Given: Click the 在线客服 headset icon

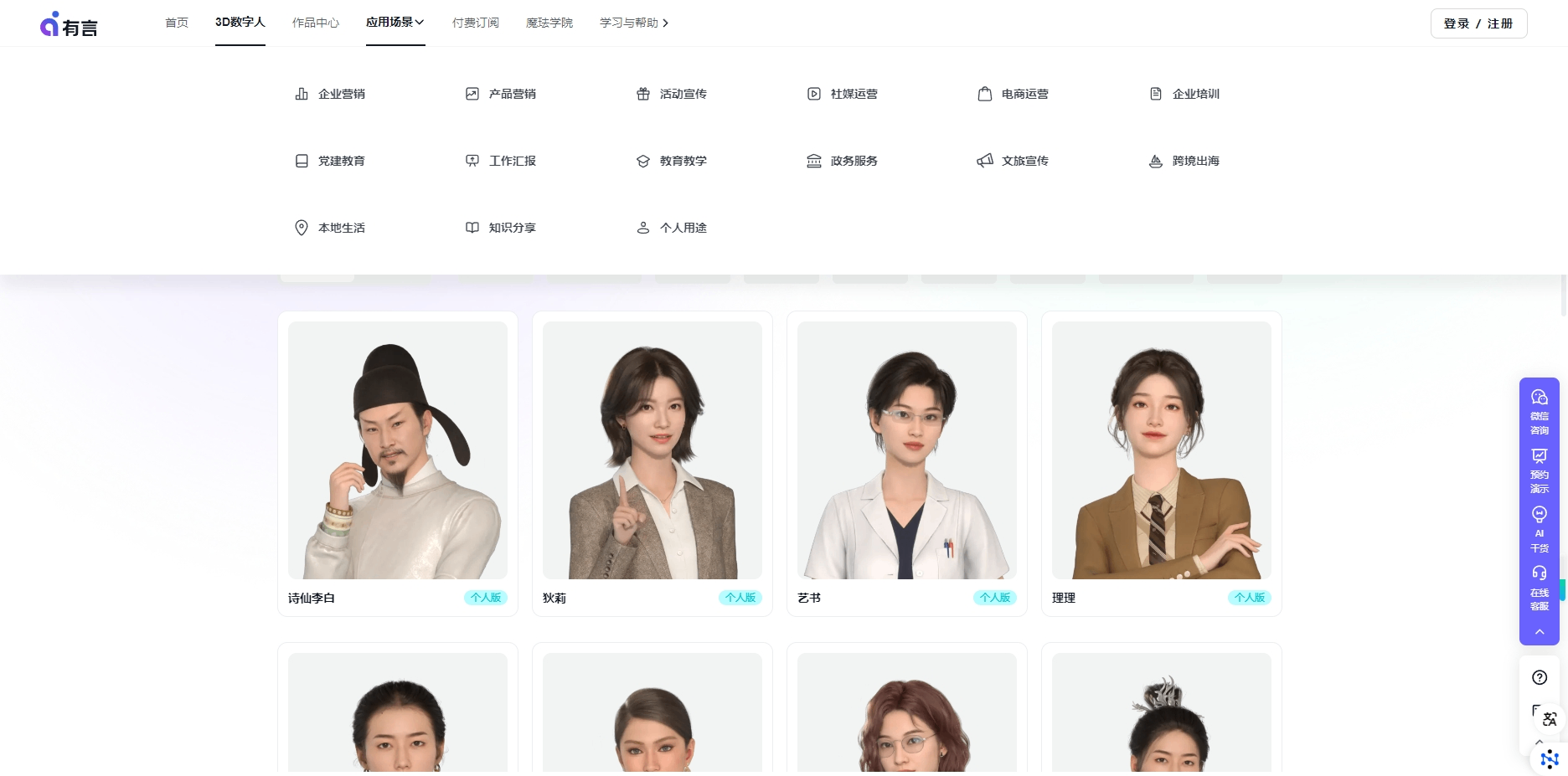Looking at the screenshot, I should 1540,573.
